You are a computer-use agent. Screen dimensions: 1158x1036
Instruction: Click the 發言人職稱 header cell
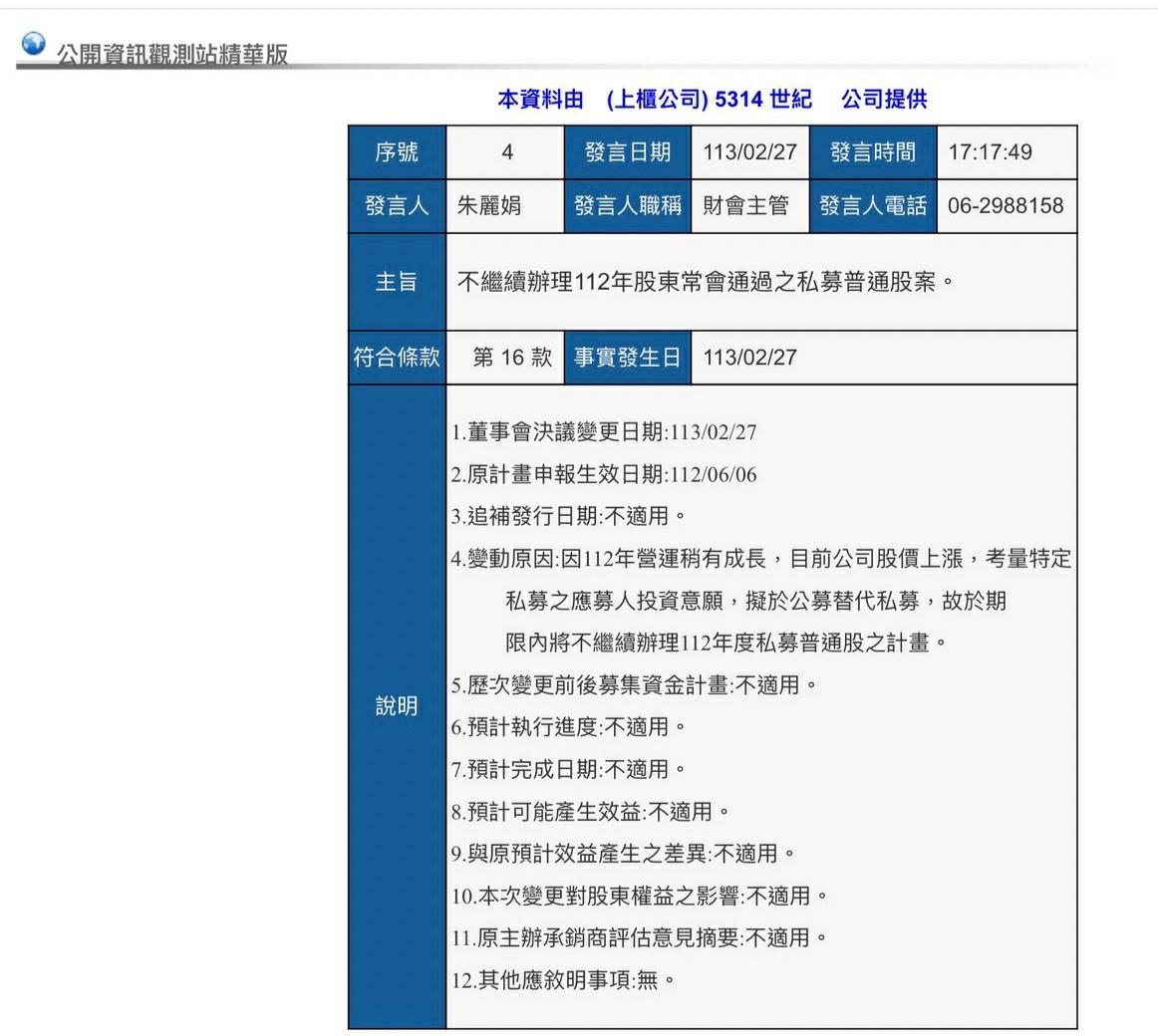point(628,206)
